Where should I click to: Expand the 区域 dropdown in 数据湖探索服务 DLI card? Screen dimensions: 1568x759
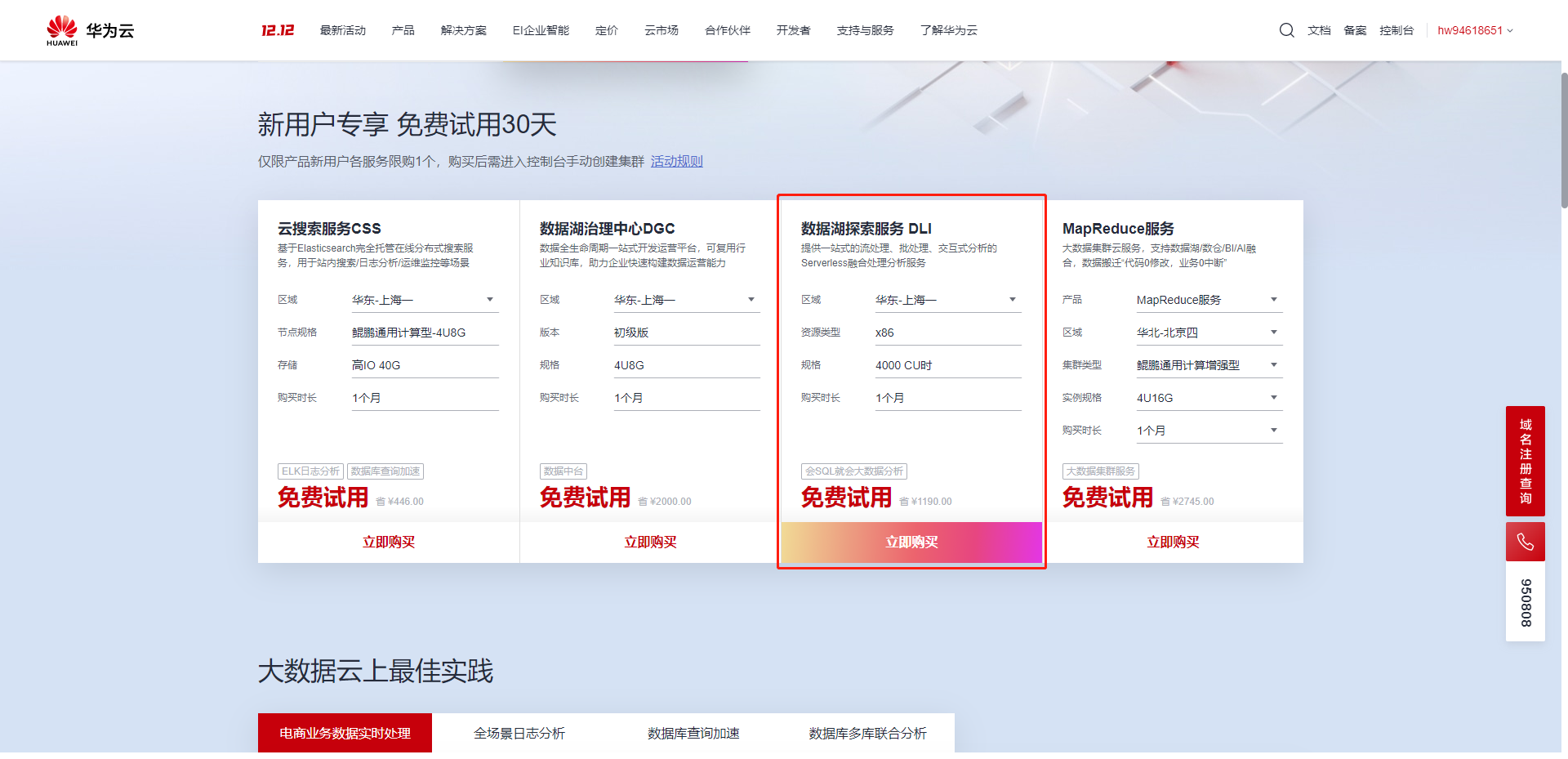pyautogui.click(x=948, y=300)
